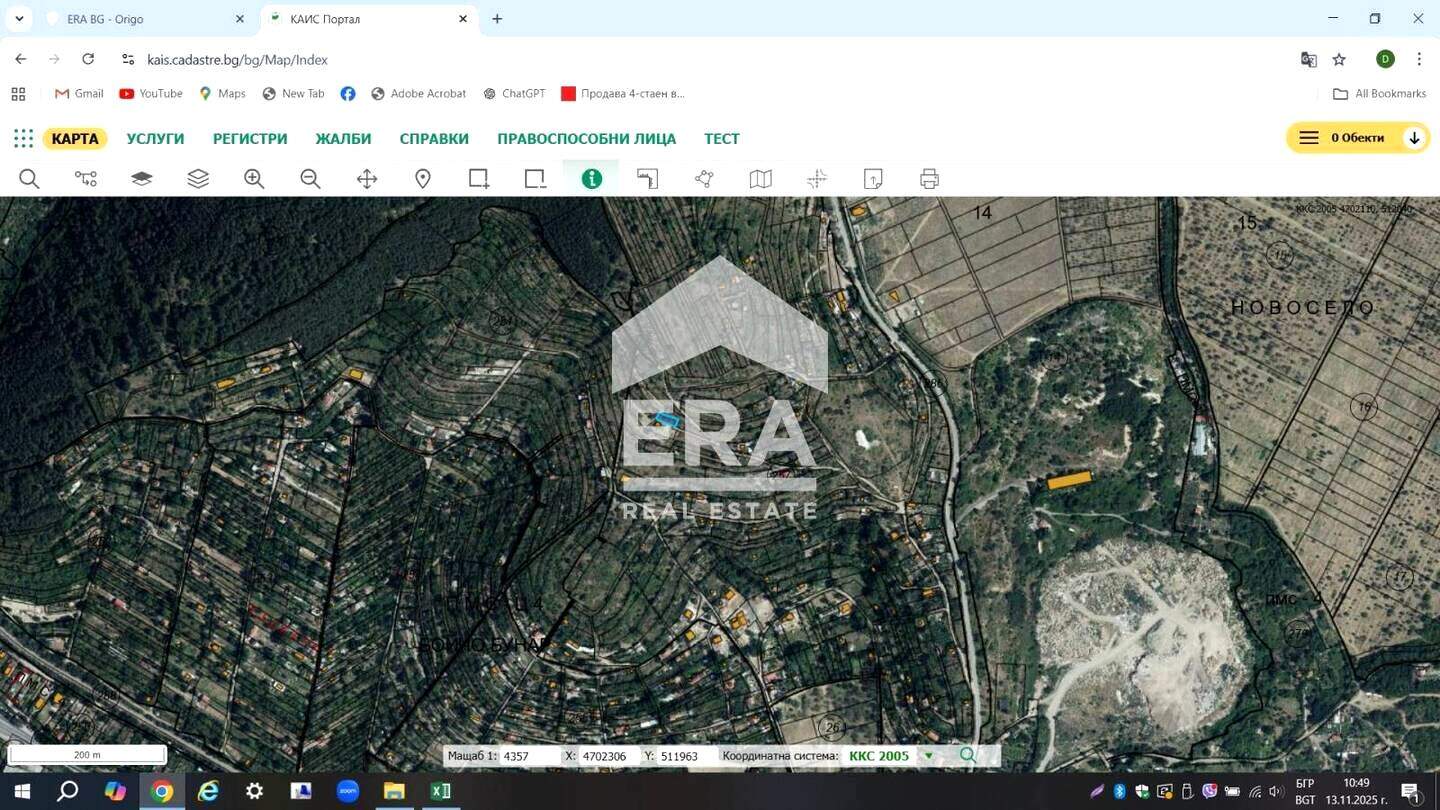Bookmark this page with the star icon
The height and width of the screenshot is (810, 1440).
coord(1339,59)
